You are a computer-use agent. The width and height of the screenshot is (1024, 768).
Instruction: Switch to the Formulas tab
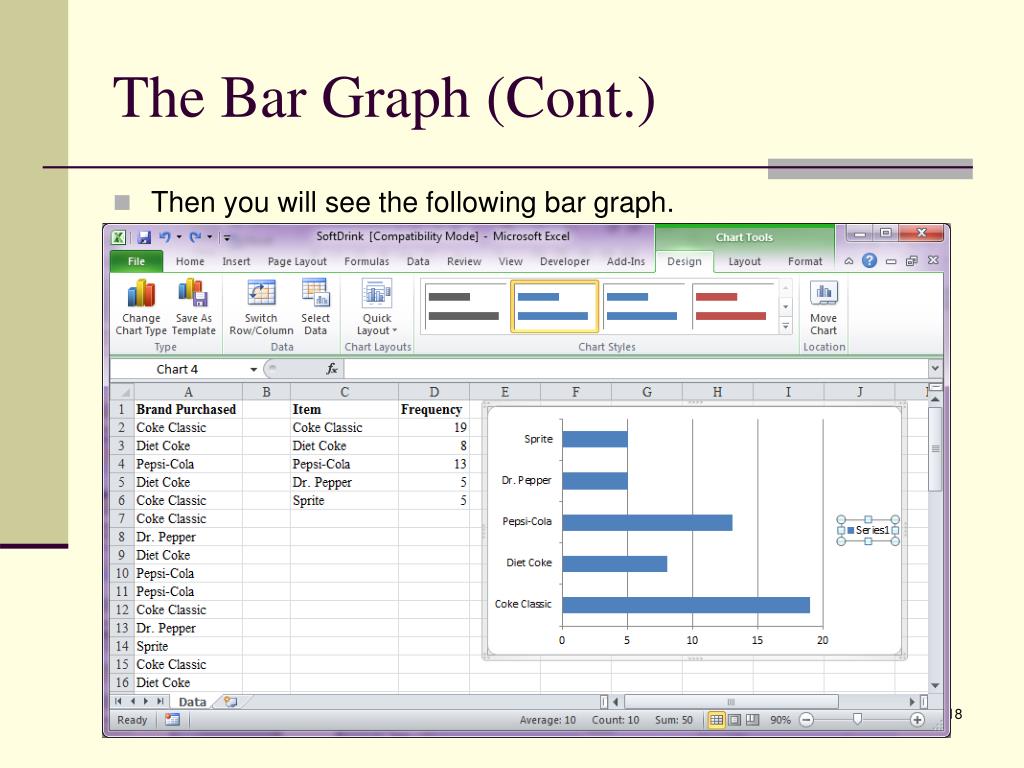[366, 261]
